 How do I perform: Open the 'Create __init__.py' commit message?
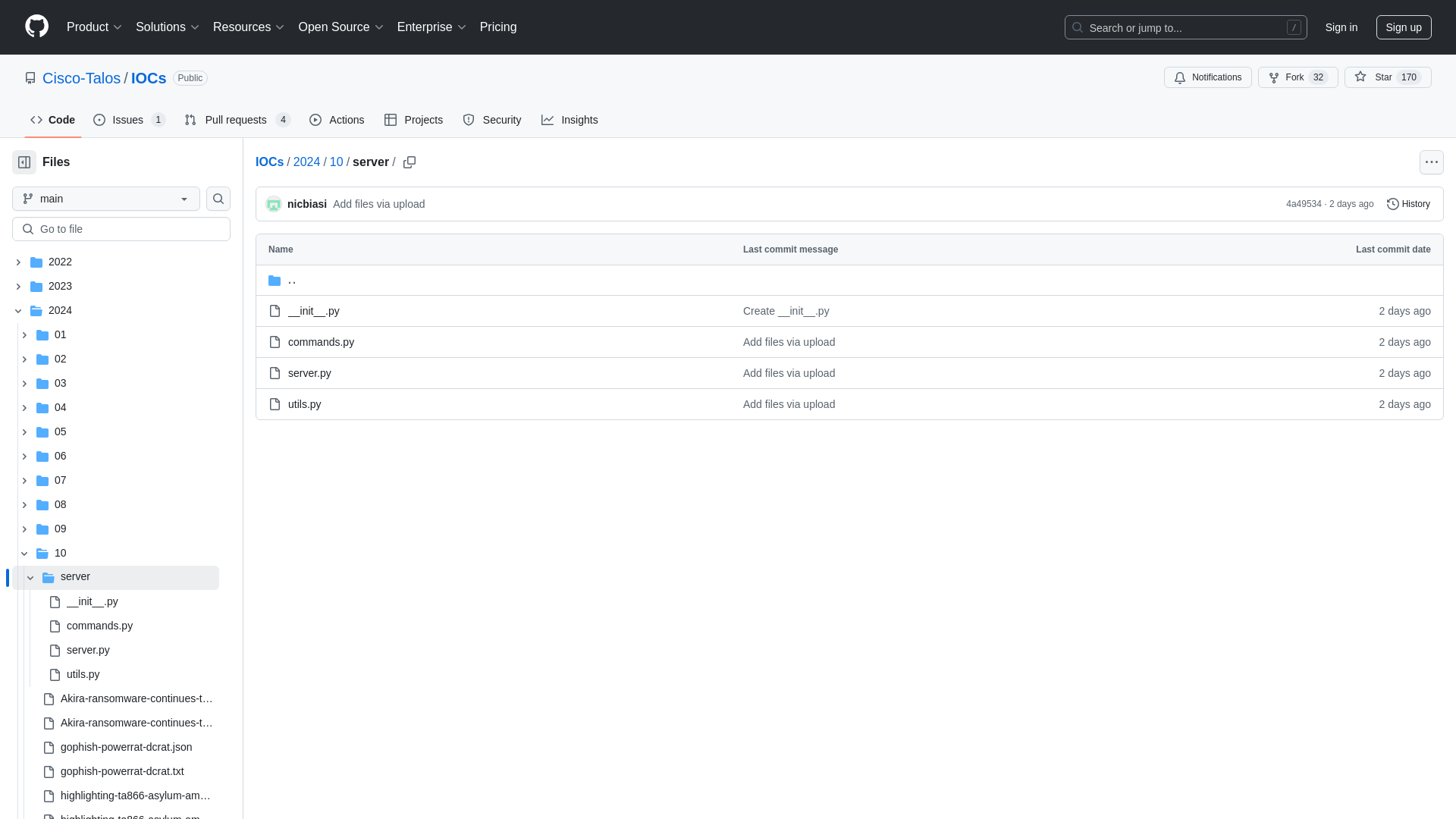click(x=786, y=311)
